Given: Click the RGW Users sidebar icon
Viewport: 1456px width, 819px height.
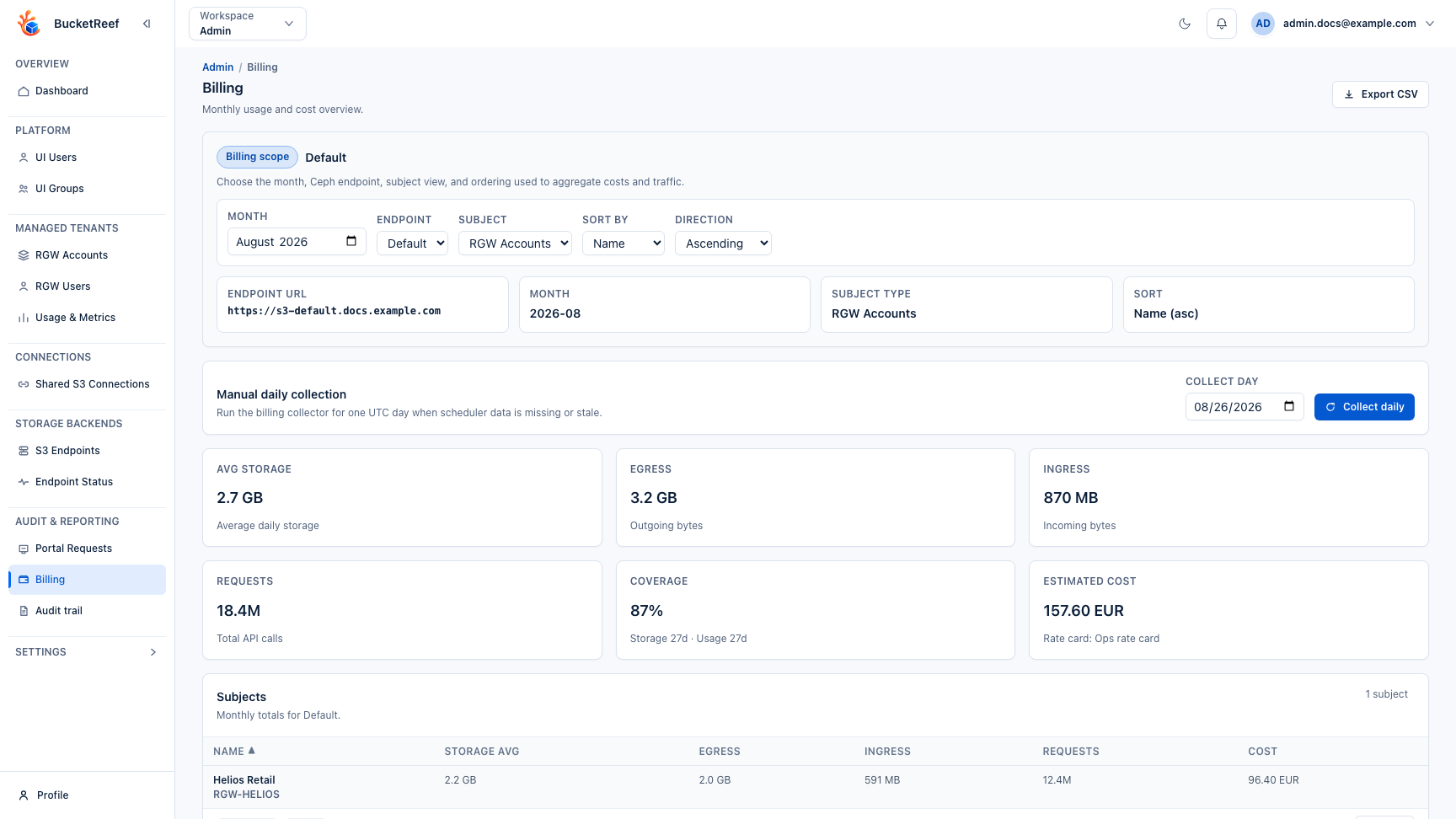Looking at the screenshot, I should click(24, 286).
